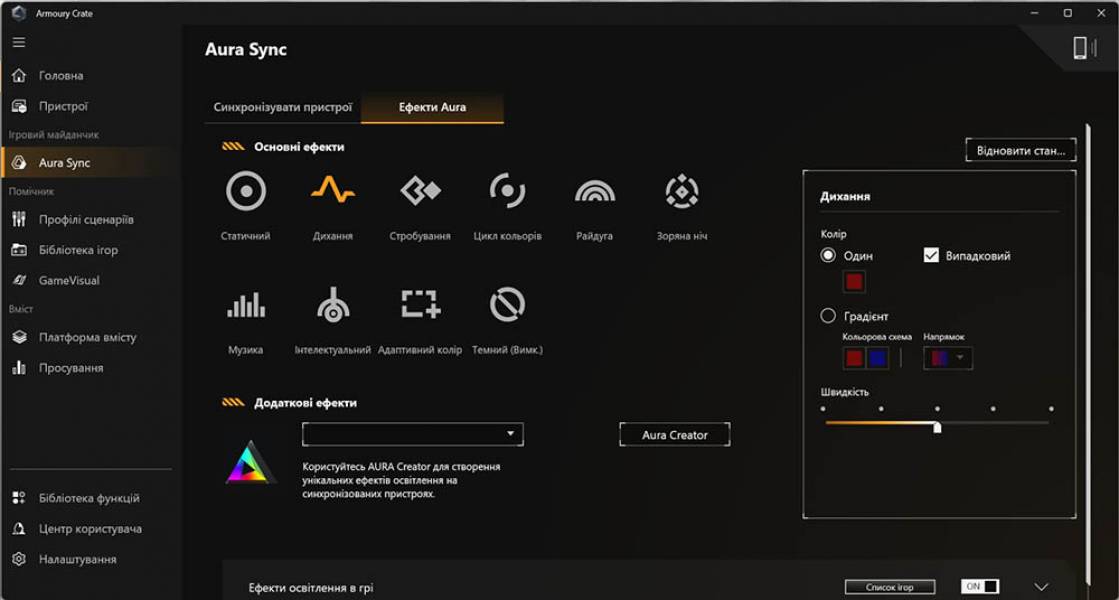
Task: Activate the Rainbow (Райдуга) effect icon
Action: (x=594, y=191)
